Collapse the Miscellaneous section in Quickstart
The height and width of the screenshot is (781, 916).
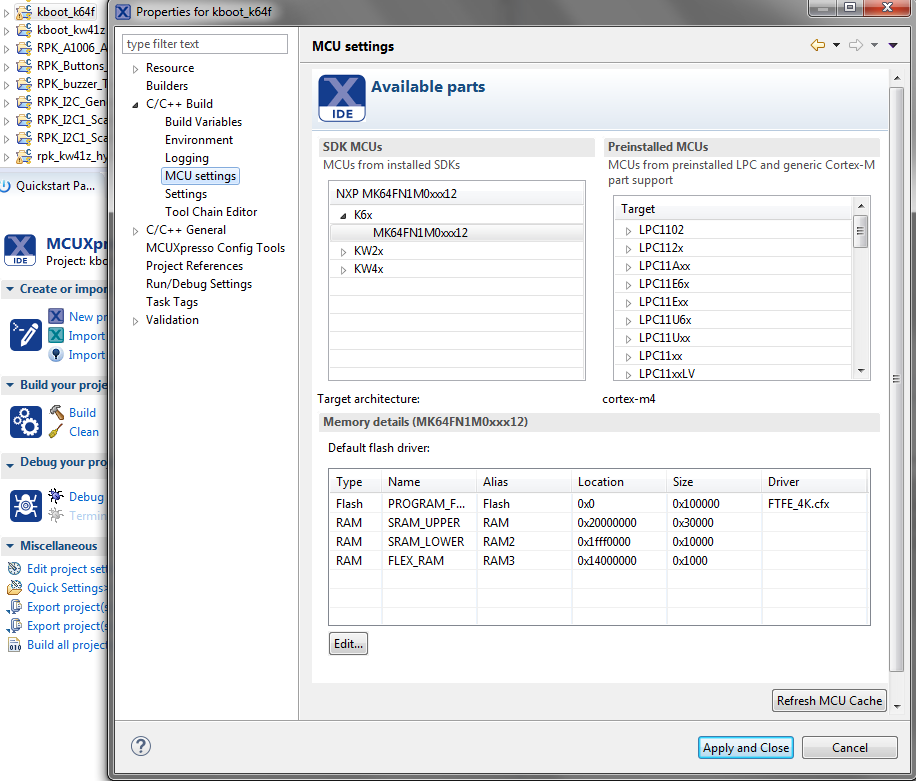click(10, 546)
